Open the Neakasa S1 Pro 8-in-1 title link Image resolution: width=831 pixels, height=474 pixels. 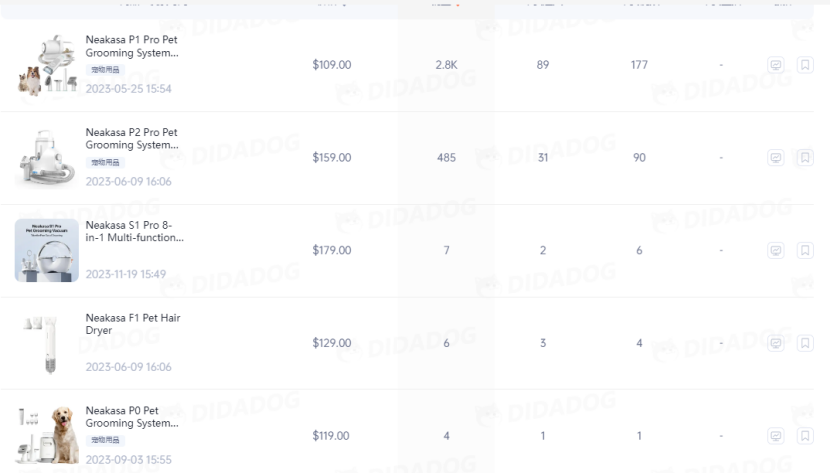click(134, 231)
